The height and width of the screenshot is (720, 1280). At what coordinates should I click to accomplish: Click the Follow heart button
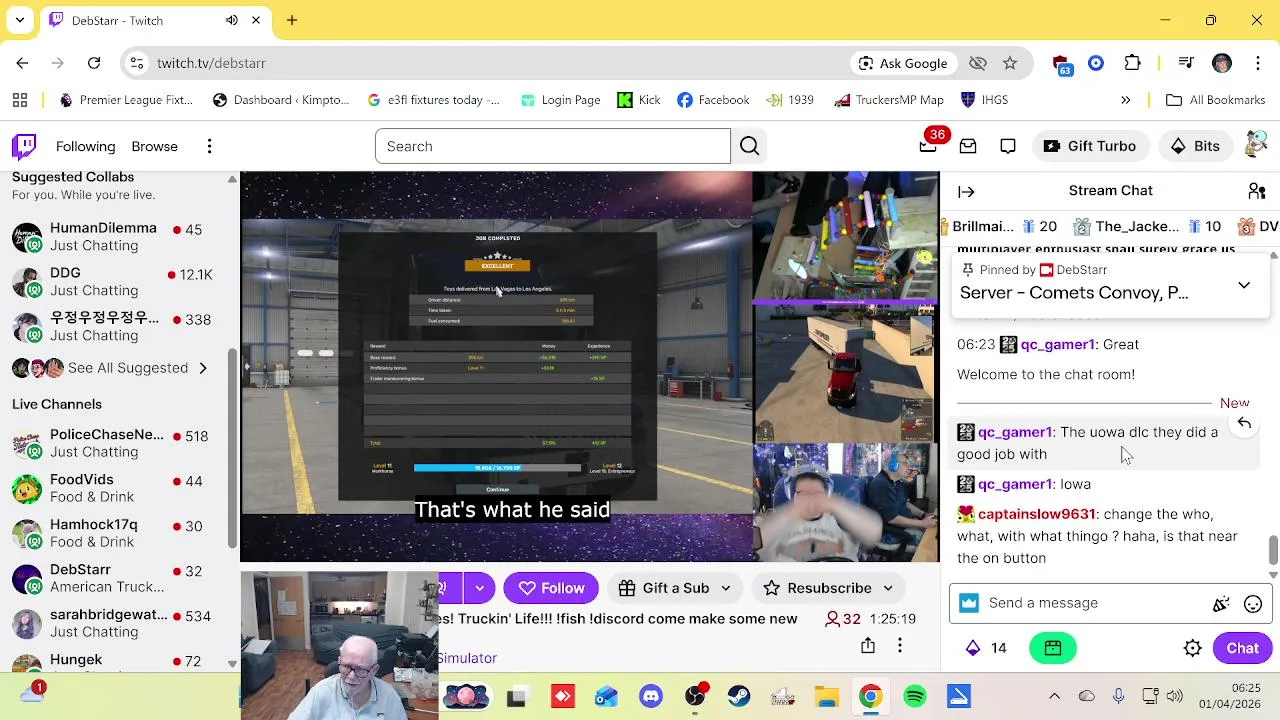click(x=551, y=588)
